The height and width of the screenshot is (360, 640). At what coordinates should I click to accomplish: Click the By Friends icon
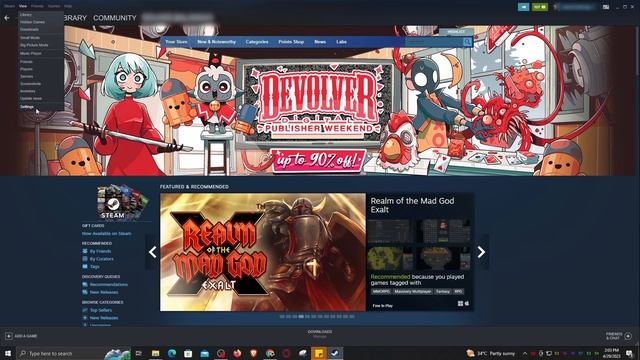[x=85, y=251]
